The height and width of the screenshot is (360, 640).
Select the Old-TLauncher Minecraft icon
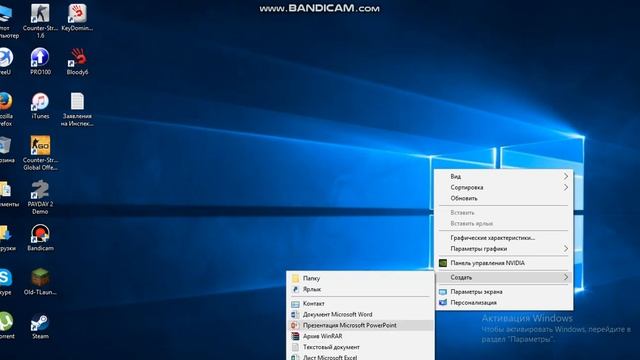coord(40,282)
